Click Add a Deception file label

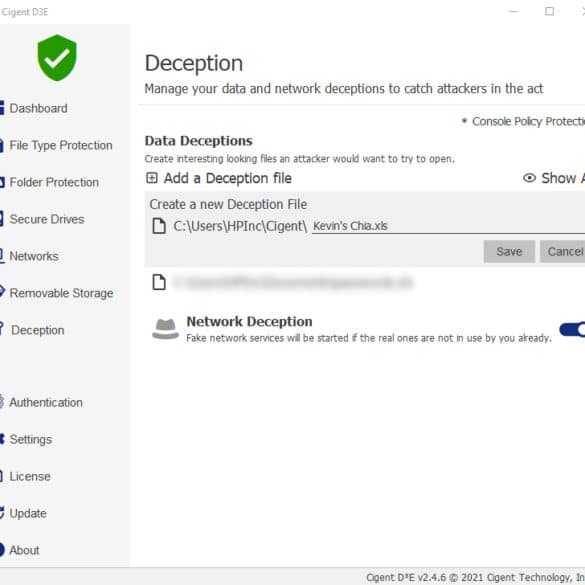click(x=228, y=178)
